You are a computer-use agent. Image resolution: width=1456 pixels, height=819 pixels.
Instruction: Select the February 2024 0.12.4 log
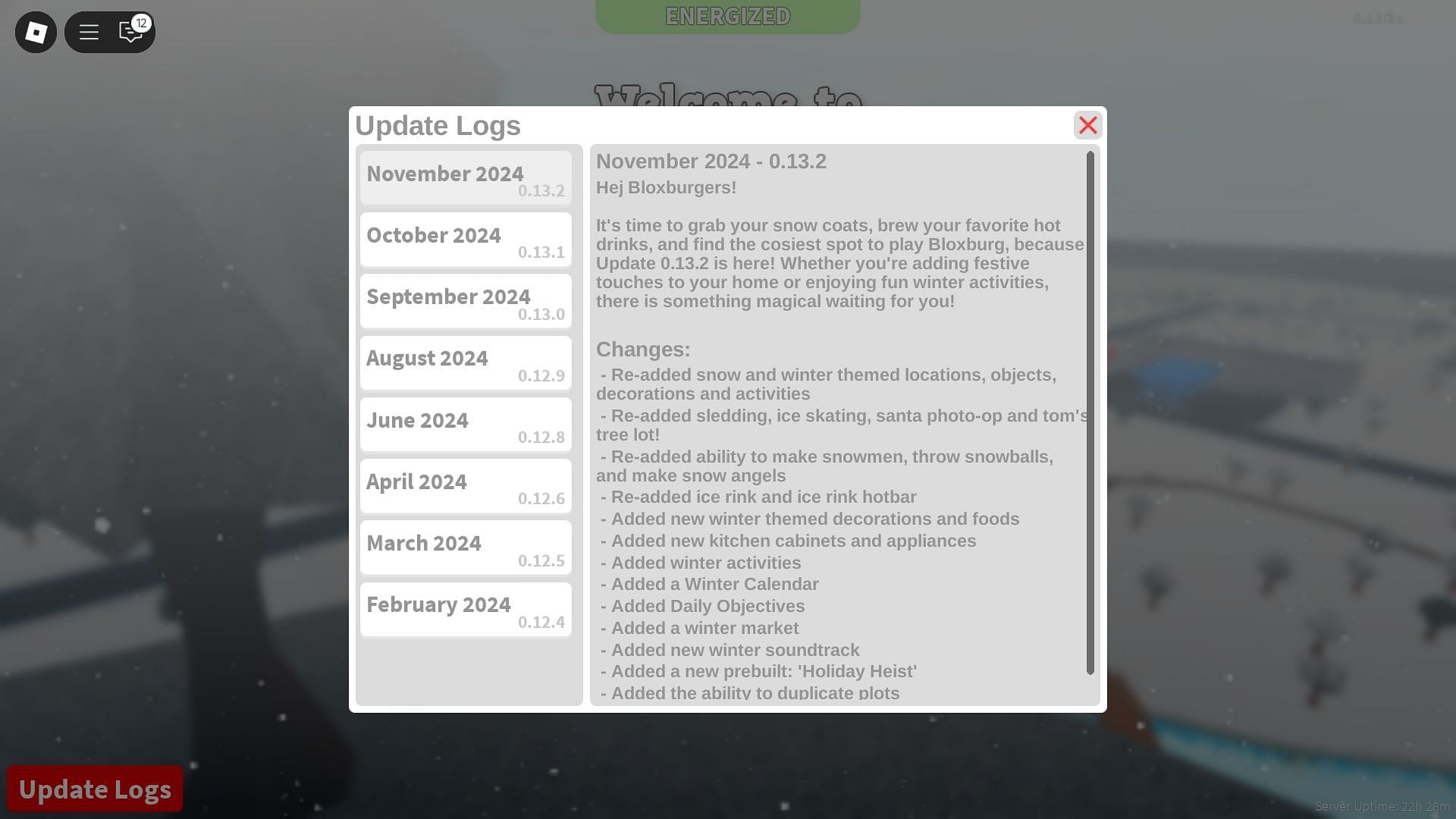(466, 610)
